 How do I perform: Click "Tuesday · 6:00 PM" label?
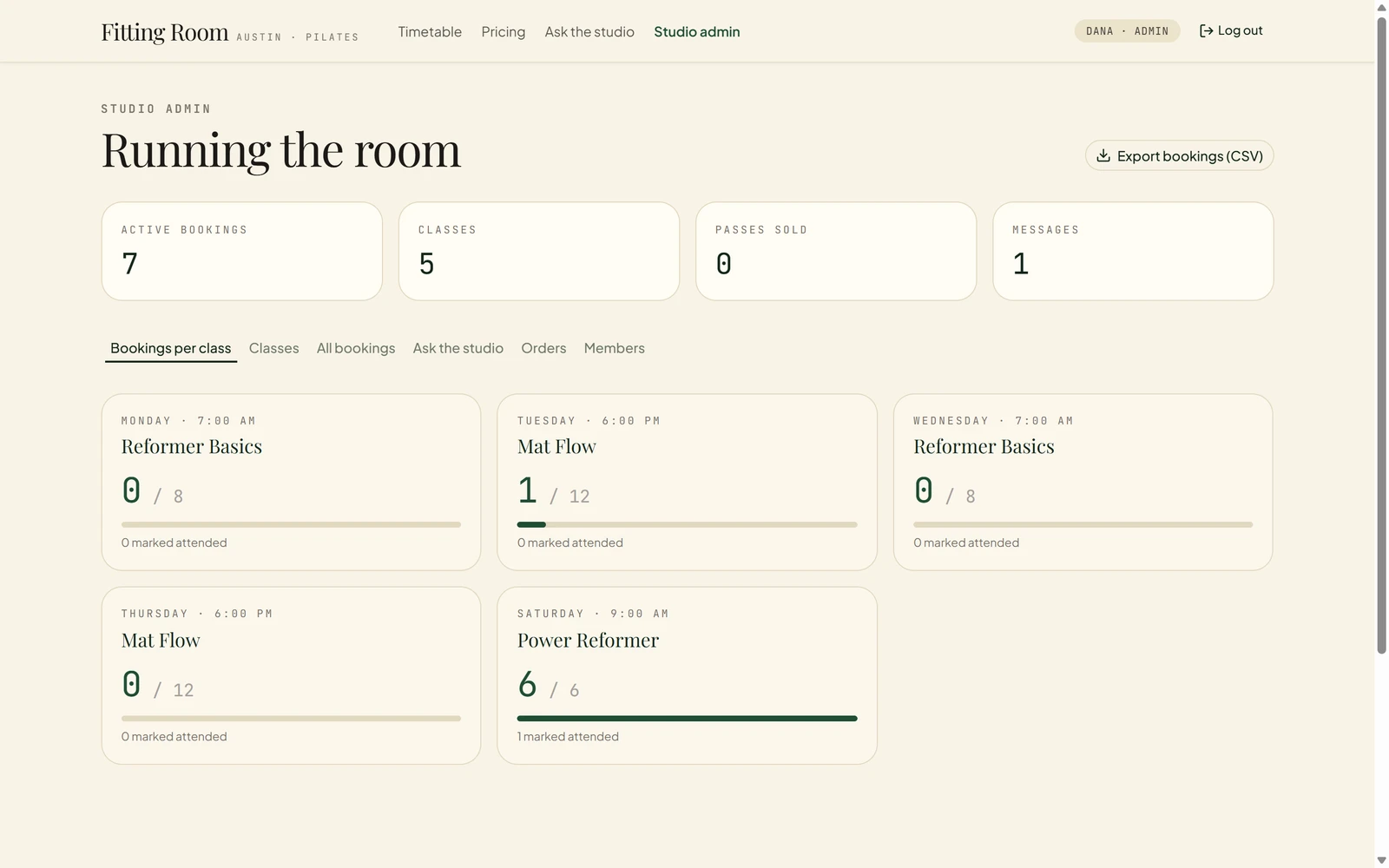(x=589, y=421)
